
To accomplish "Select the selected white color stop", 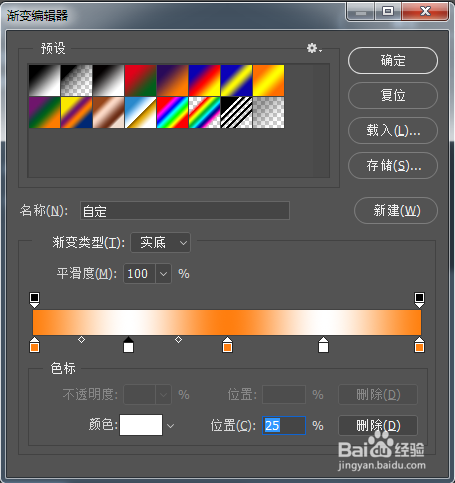I will (128, 345).
